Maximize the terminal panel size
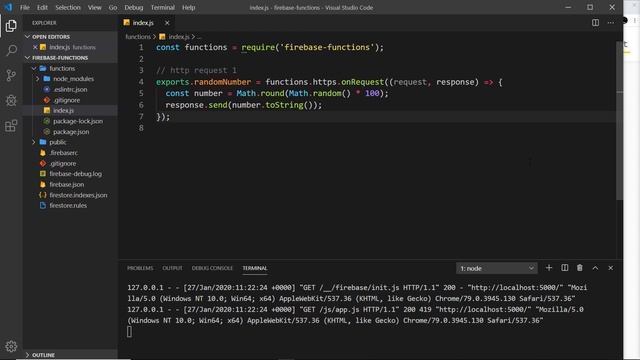The width and height of the screenshot is (640, 360). click(595, 268)
